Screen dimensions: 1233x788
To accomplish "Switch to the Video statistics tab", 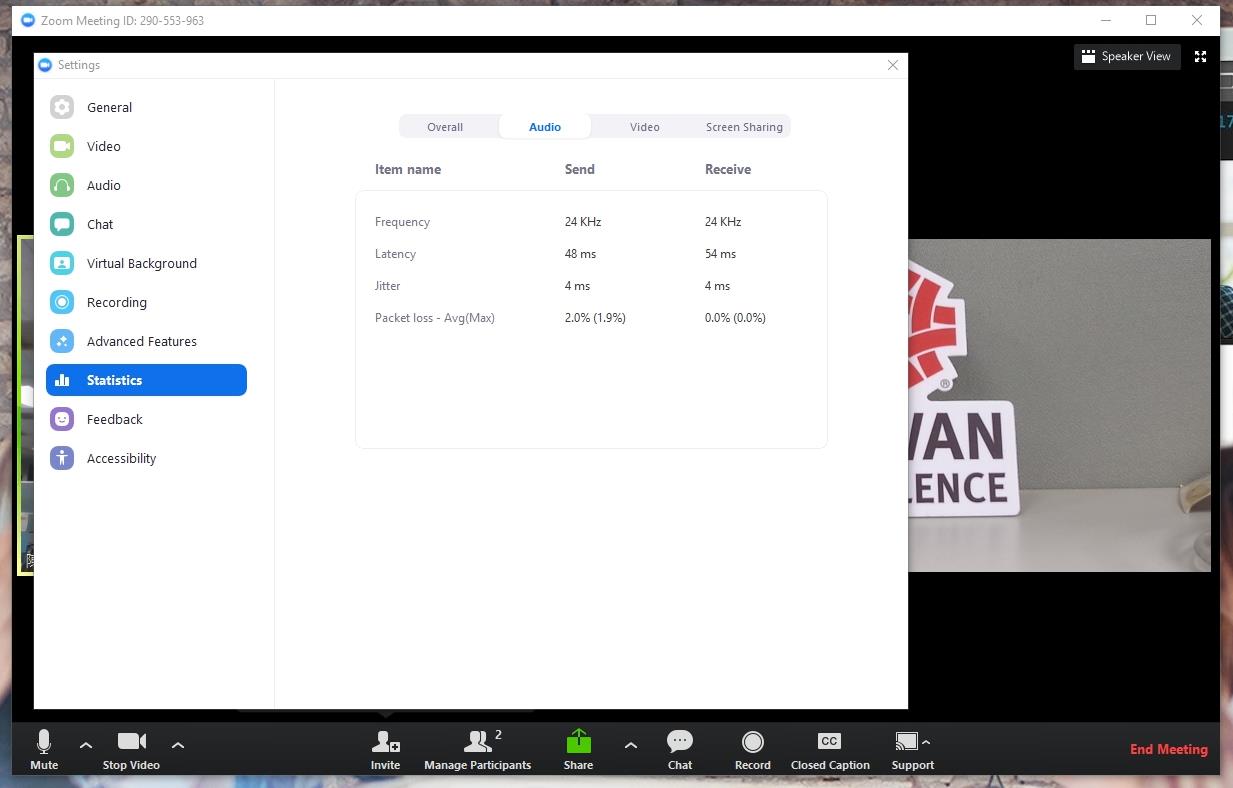I will pyautogui.click(x=644, y=127).
